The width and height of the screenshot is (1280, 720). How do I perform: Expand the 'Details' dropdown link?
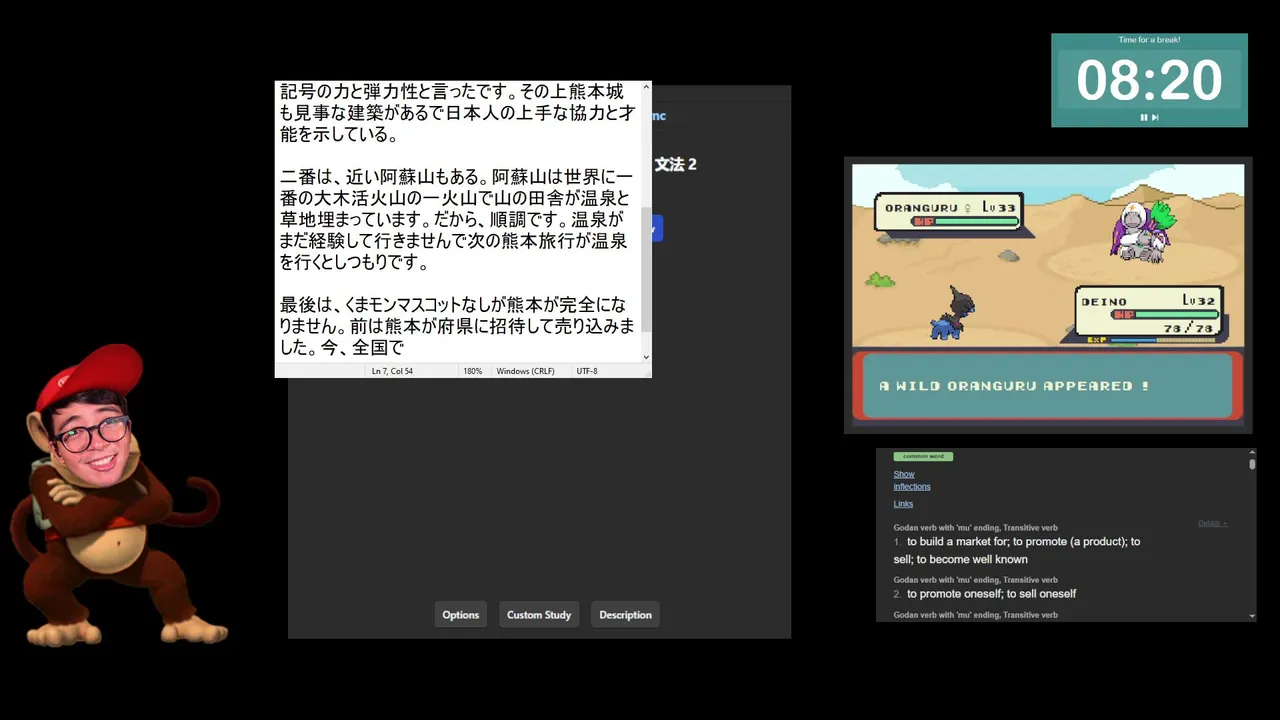[1212, 523]
